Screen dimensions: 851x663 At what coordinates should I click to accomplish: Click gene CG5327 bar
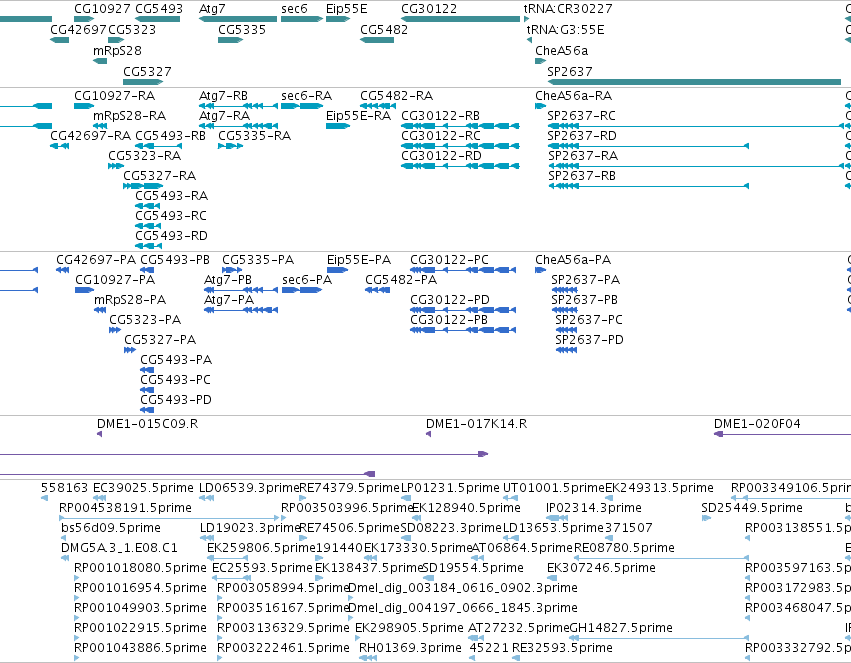143,82
